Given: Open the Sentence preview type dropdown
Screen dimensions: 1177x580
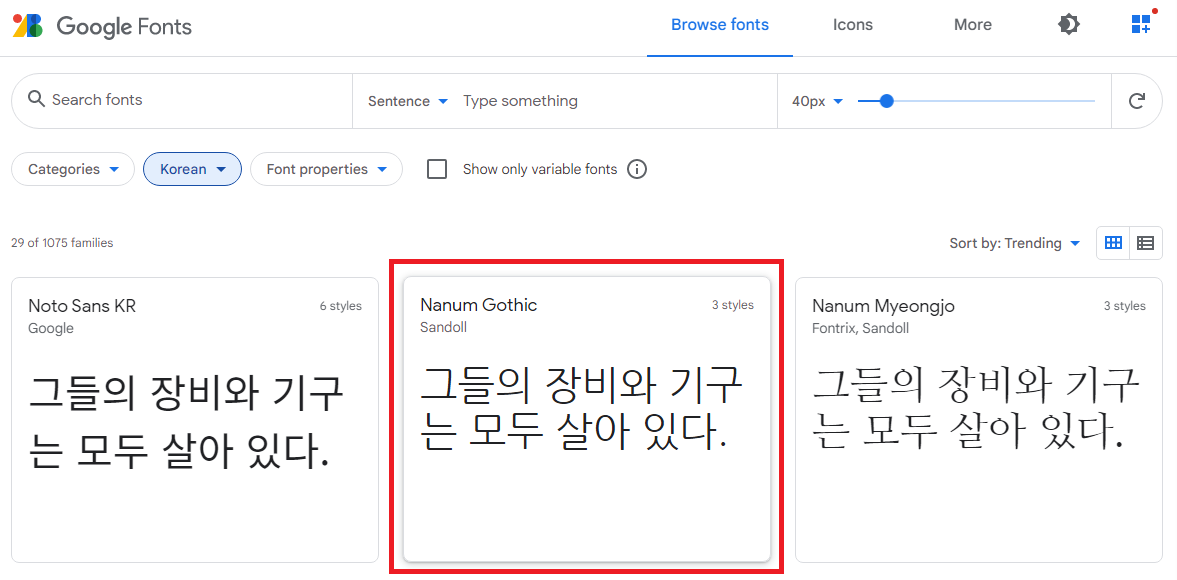Looking at the screenshot, I should click(x=408, y=101).
